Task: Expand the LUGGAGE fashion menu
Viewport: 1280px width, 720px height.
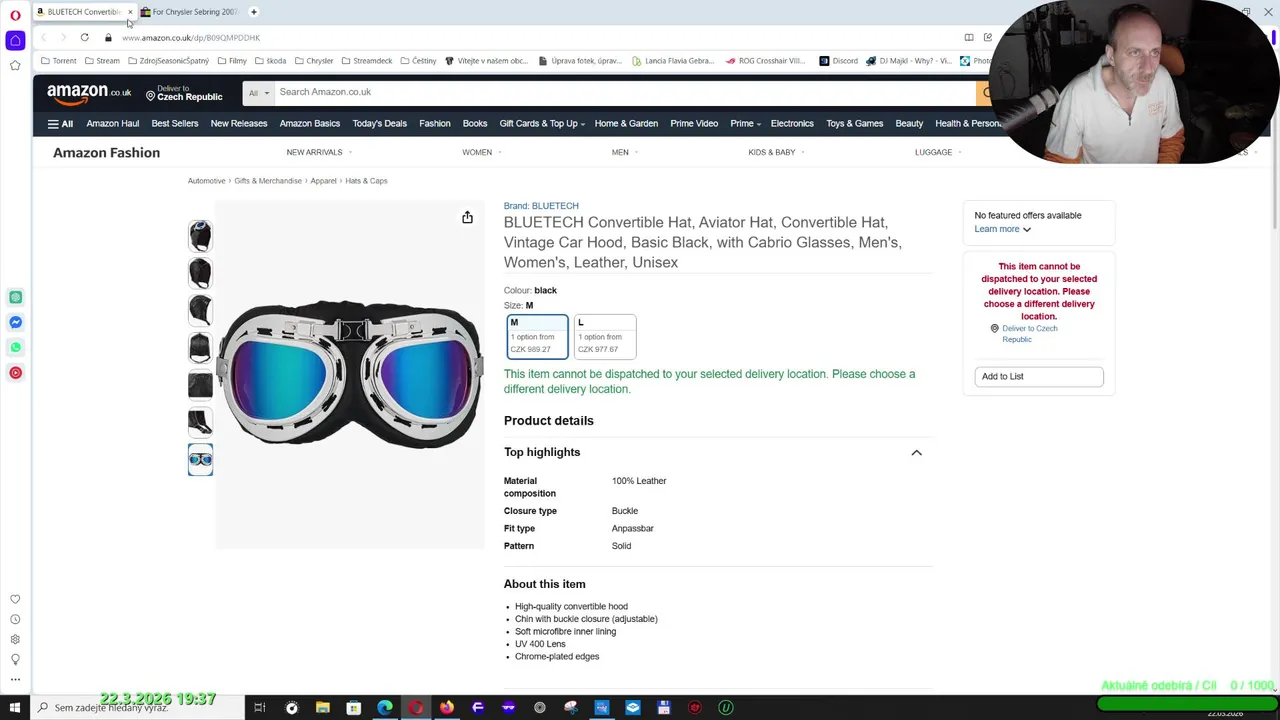Action: [x=938, y=152]
